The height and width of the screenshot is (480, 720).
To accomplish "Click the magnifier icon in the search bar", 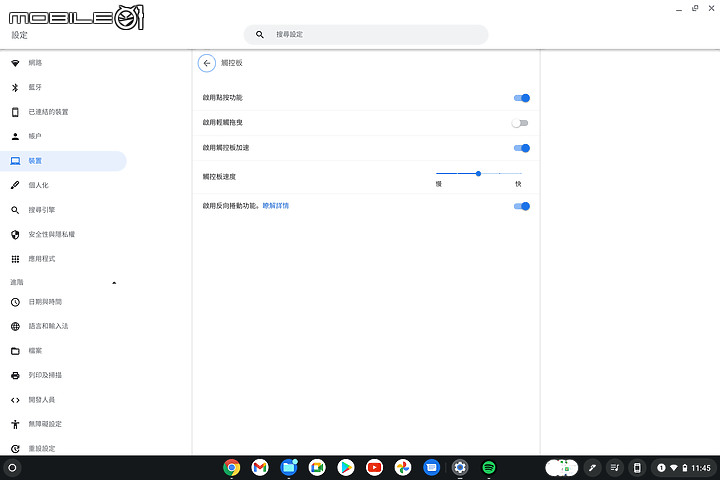I will pos(260,34).
